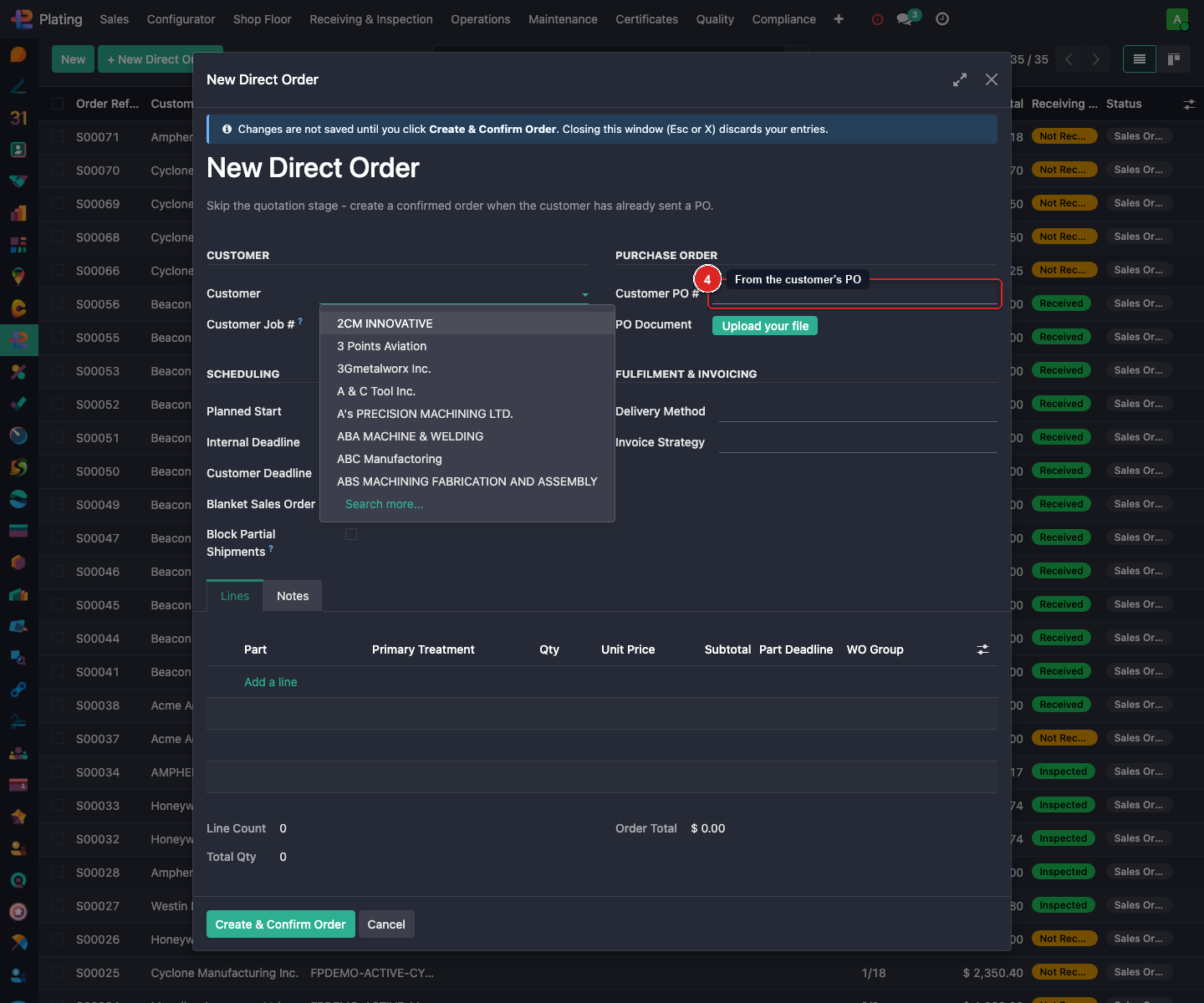The height and width of the screenshot is (1003, 1204).
Task: Choose 3 Points Aviation from the customer list
Action: pos(381,346)
